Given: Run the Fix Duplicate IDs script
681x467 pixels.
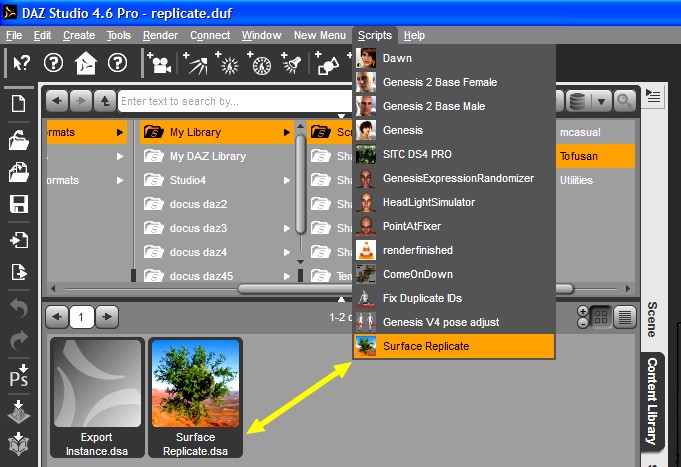Looking at the screenshot, I should pyautogui.click(x=454, y=298).
